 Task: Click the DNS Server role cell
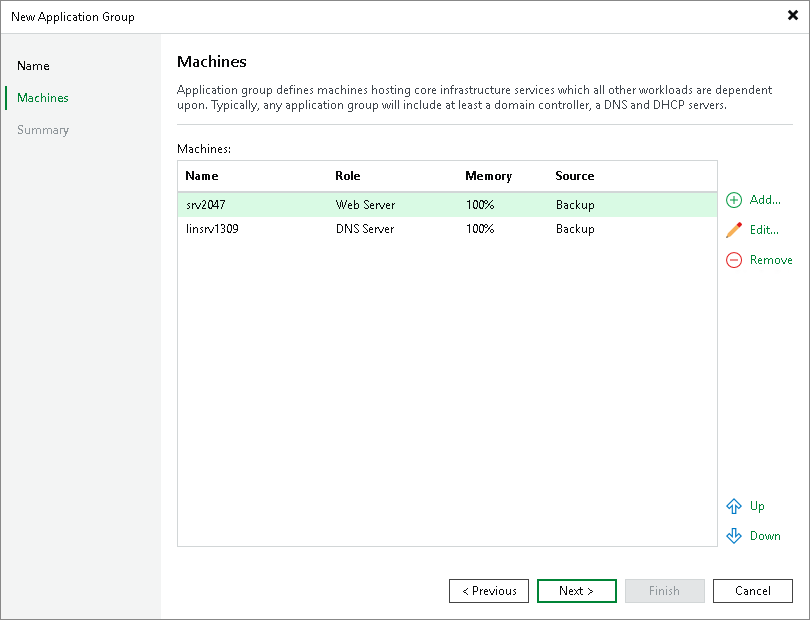click(x=365, y=229)
